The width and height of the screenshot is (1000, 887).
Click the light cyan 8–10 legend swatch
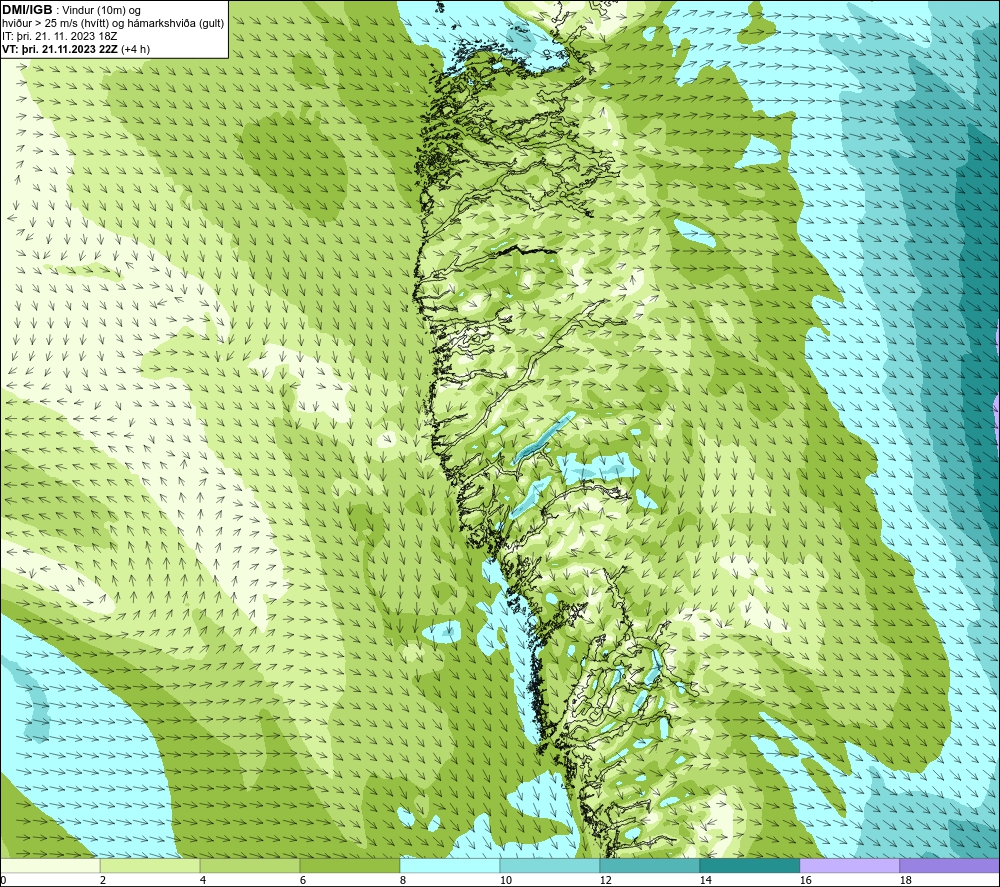tap(450, 866)
